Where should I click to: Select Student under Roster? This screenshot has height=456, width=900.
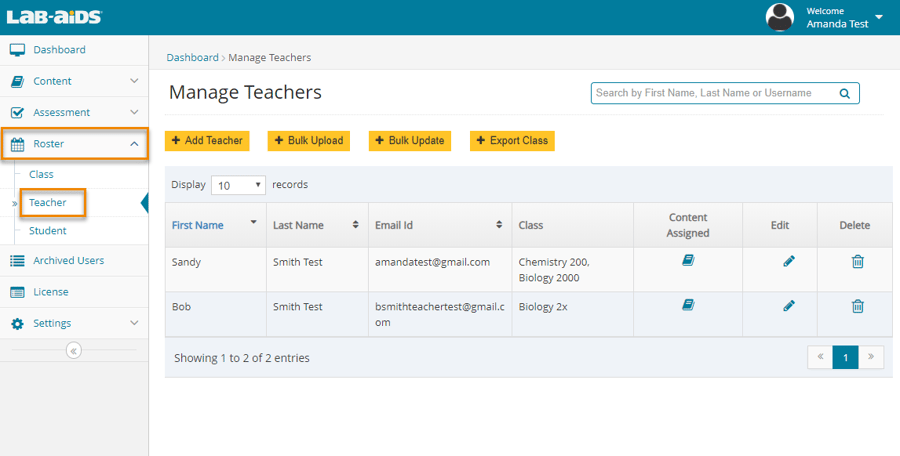48,231
